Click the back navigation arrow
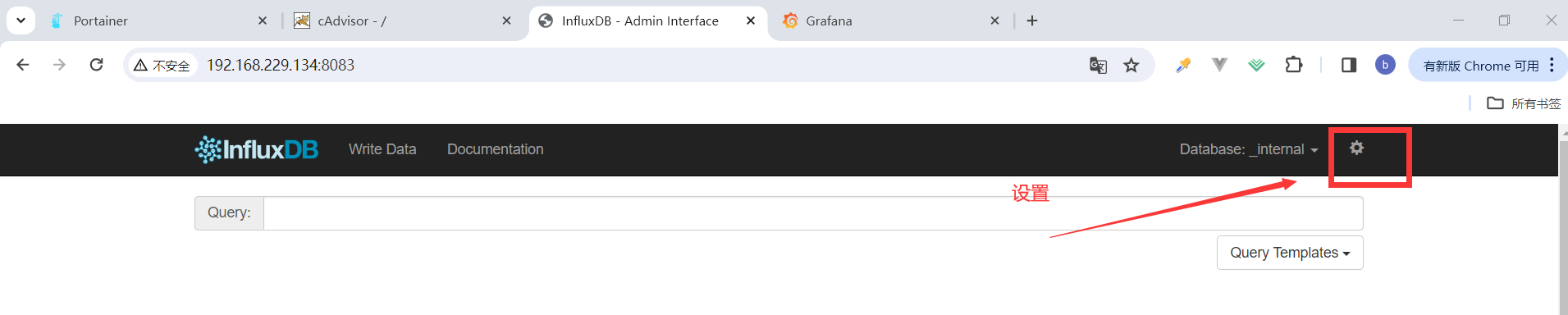 pos(23,65)
